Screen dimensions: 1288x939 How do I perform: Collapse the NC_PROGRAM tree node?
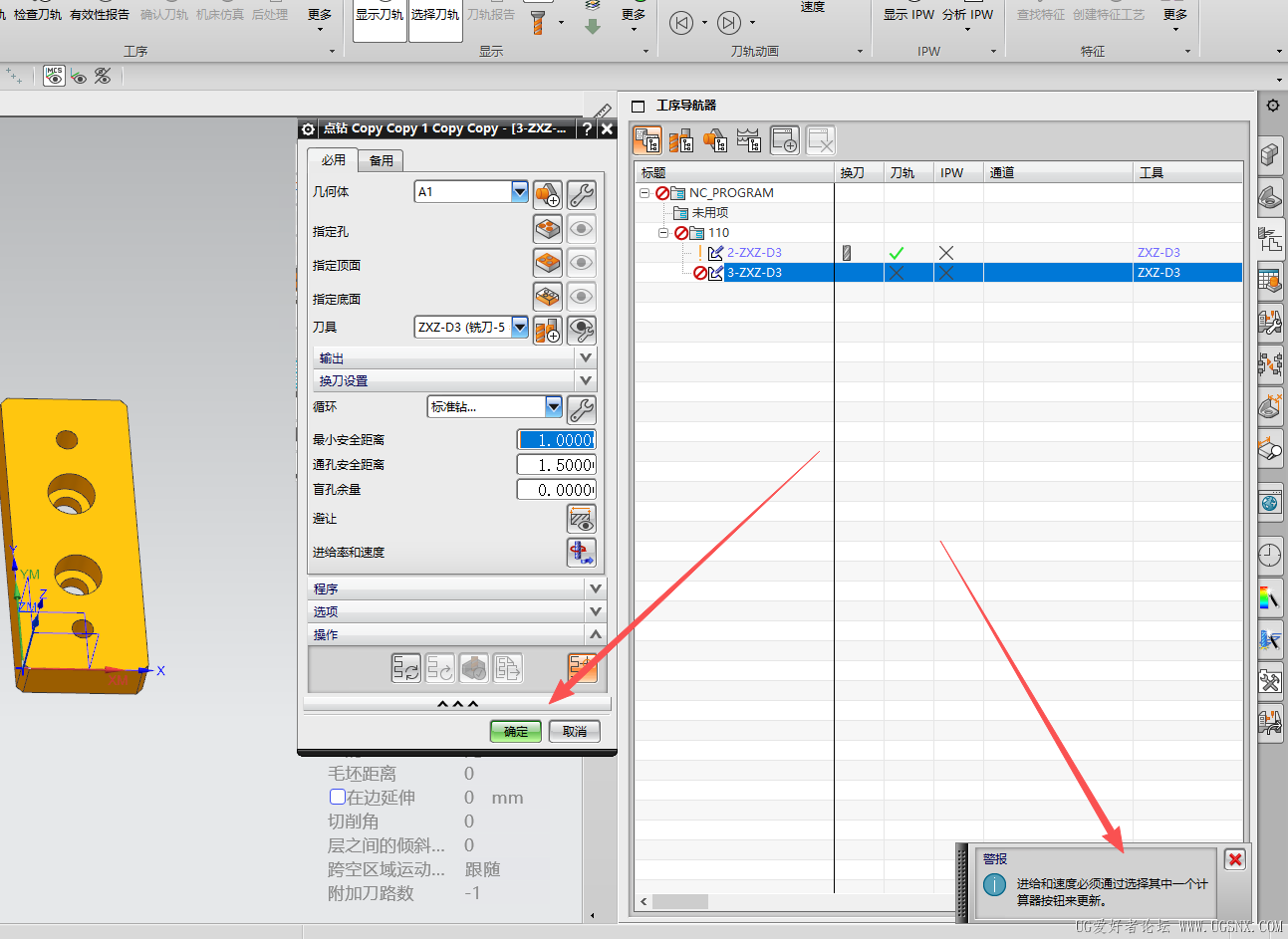(x=644, y=193)
